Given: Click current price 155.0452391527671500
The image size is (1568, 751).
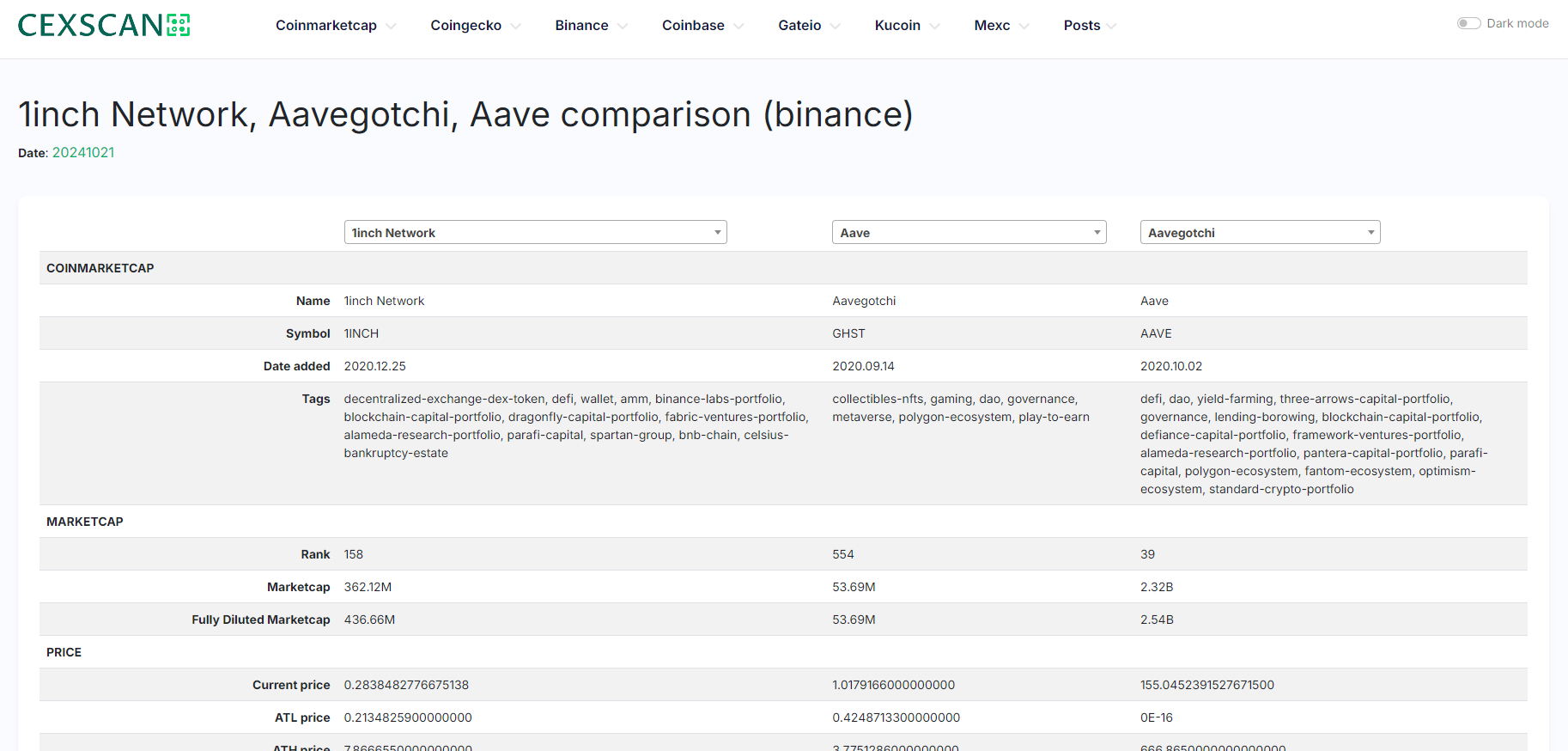Looking at the screenshot, I should pyautogui.click(x=1207, y=685).
